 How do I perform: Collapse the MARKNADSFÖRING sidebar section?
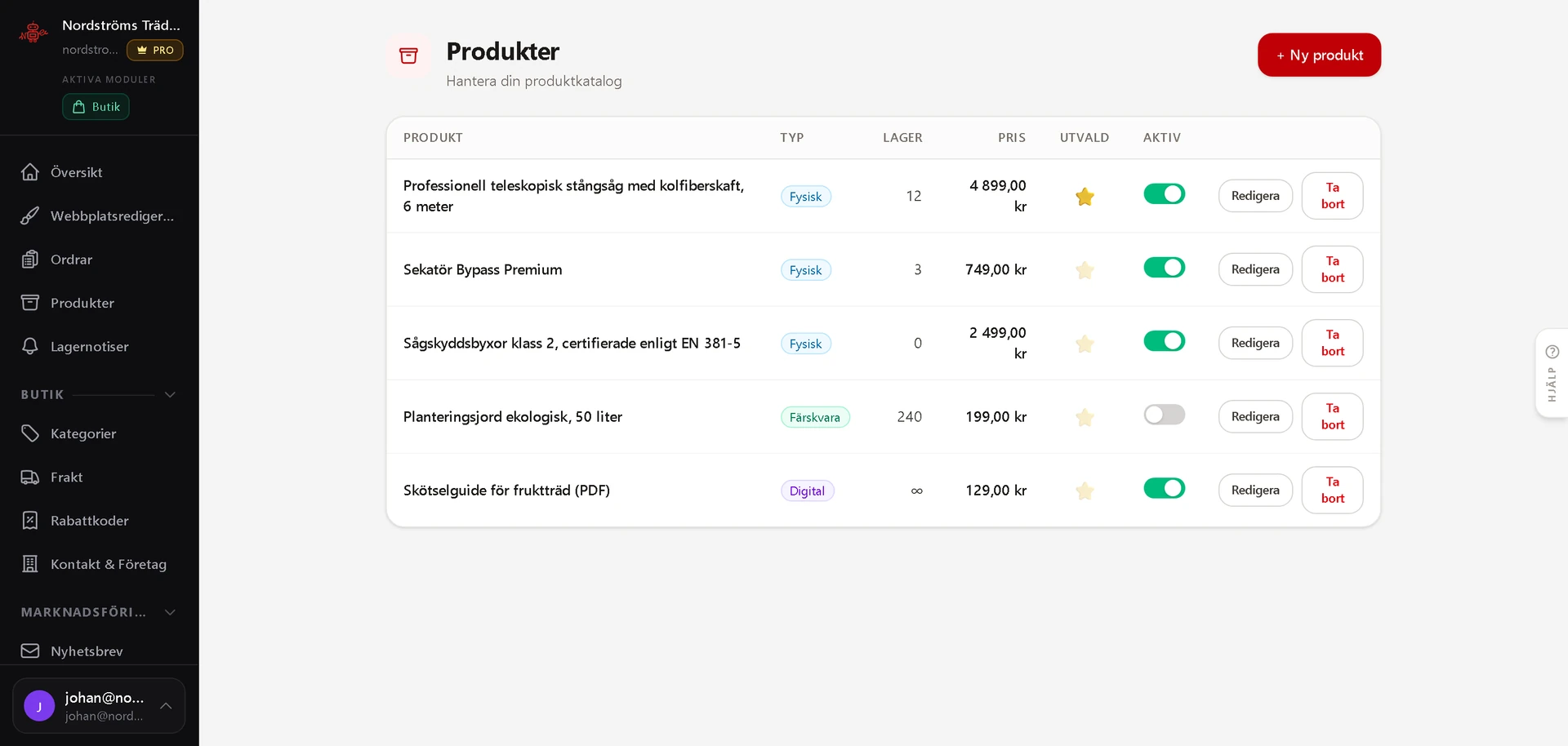(170, 612)
